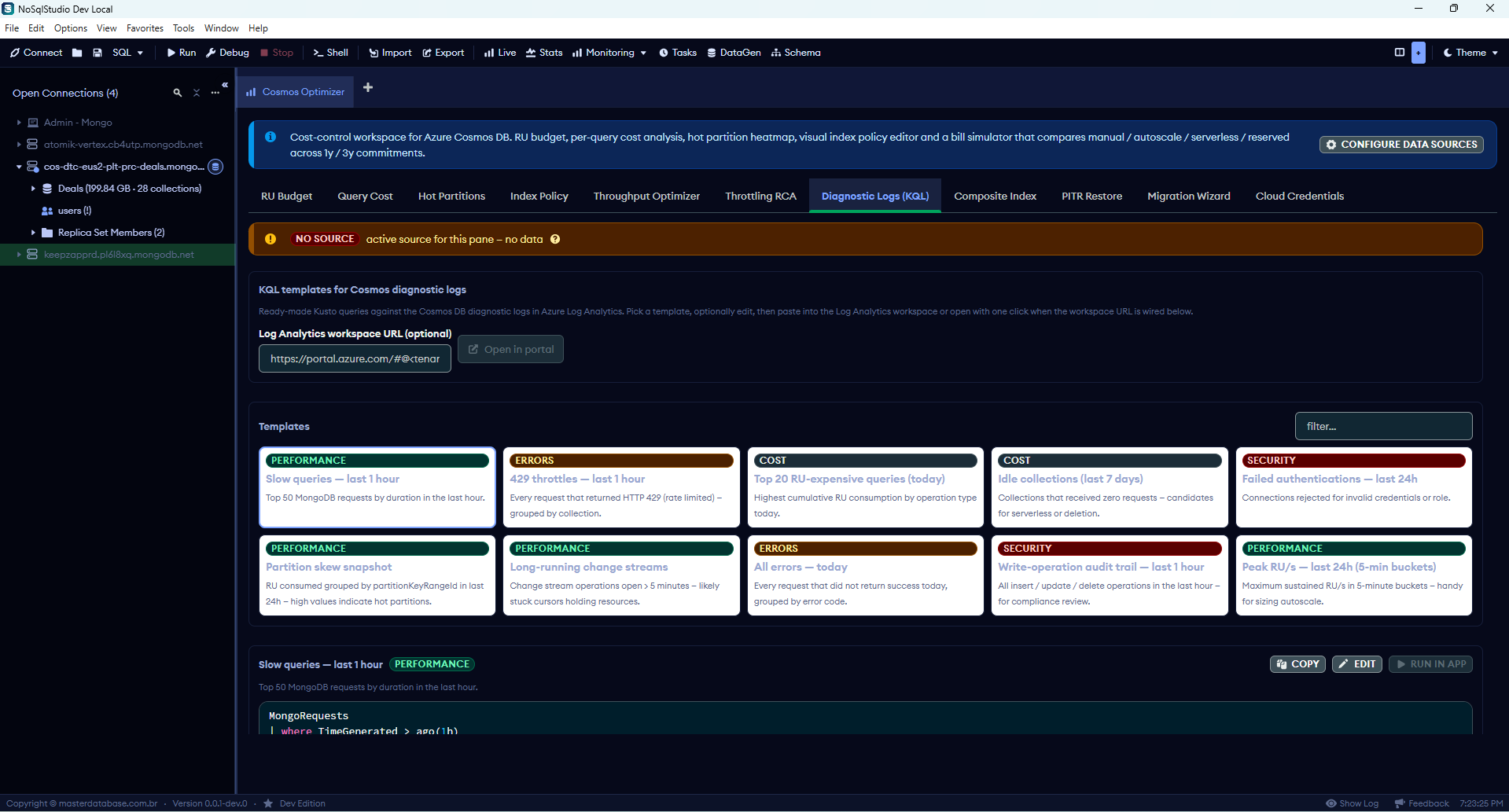
Task: Click the stack badge on cos-dtc connection
Action: coord(215,167)
